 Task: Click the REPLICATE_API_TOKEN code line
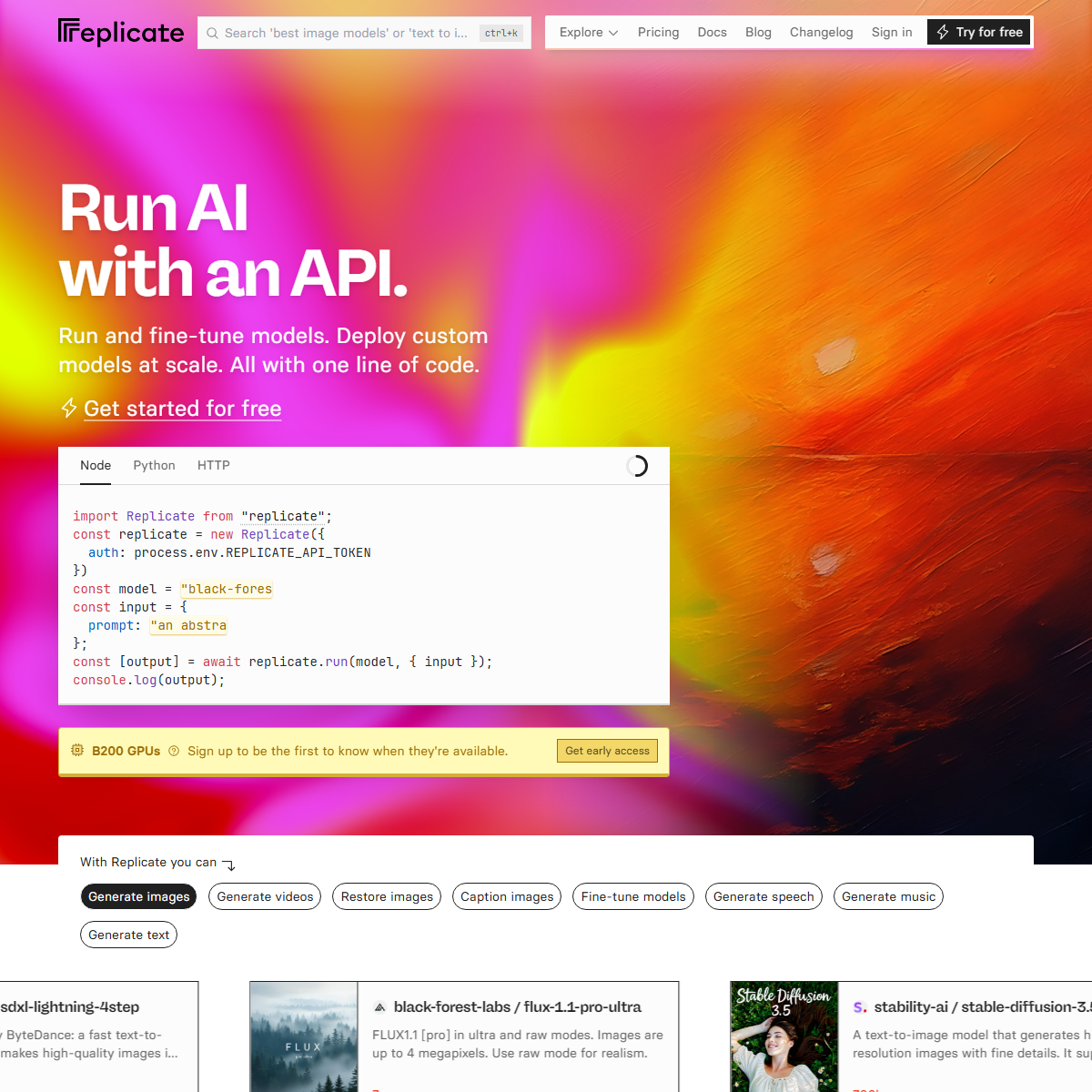tap(229, 552)
